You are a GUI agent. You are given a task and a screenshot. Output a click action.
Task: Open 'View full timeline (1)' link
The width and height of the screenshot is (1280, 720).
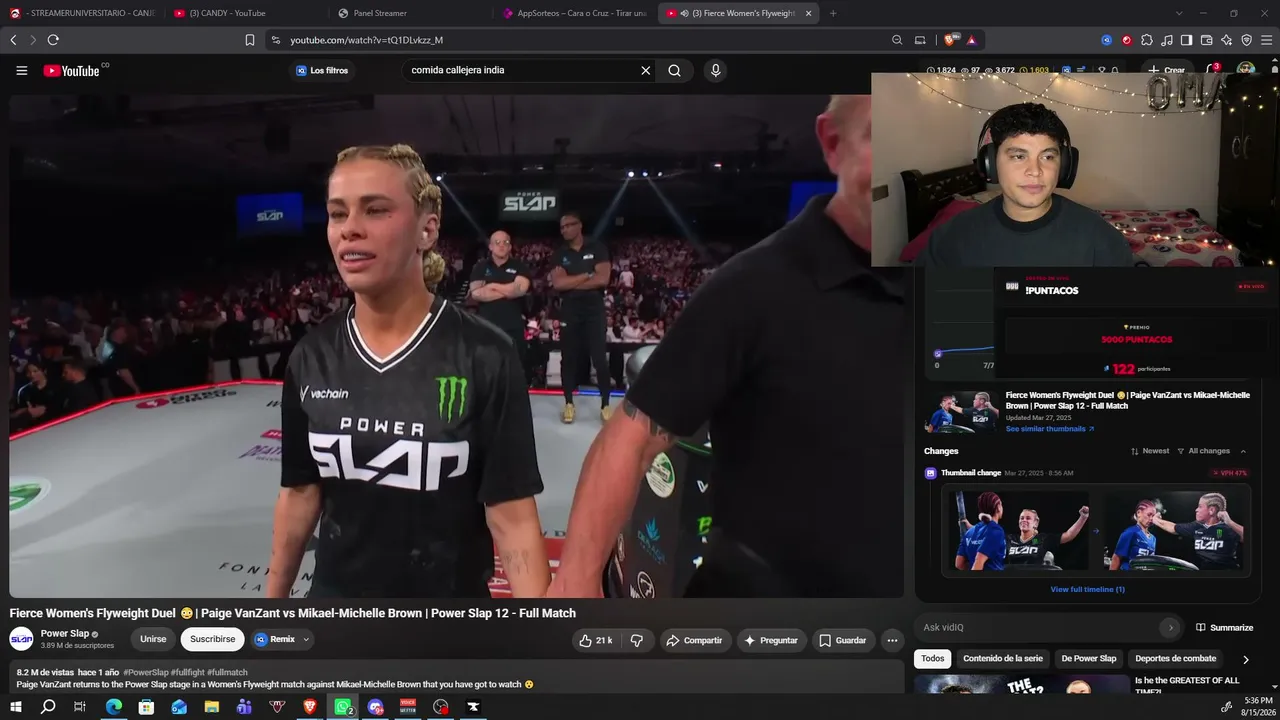[x=1088, y=590]
